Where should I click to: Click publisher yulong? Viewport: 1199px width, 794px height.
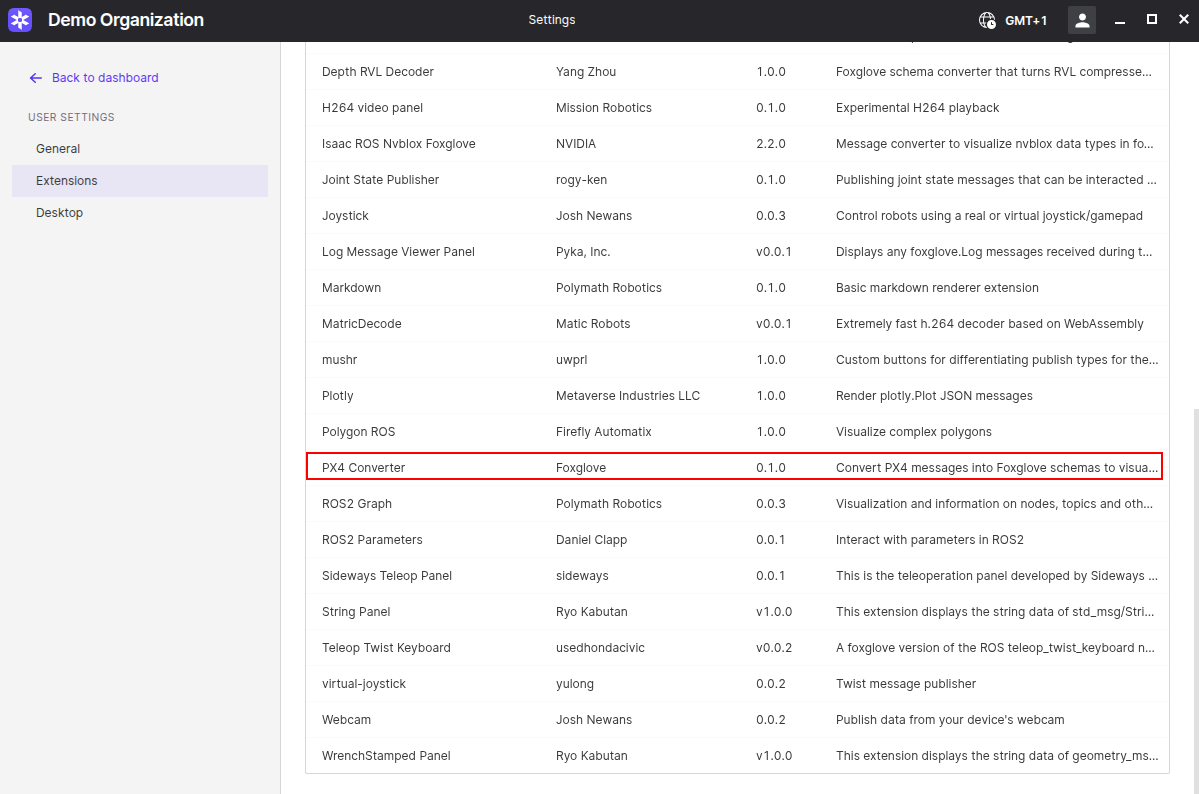tap(574, 683)
